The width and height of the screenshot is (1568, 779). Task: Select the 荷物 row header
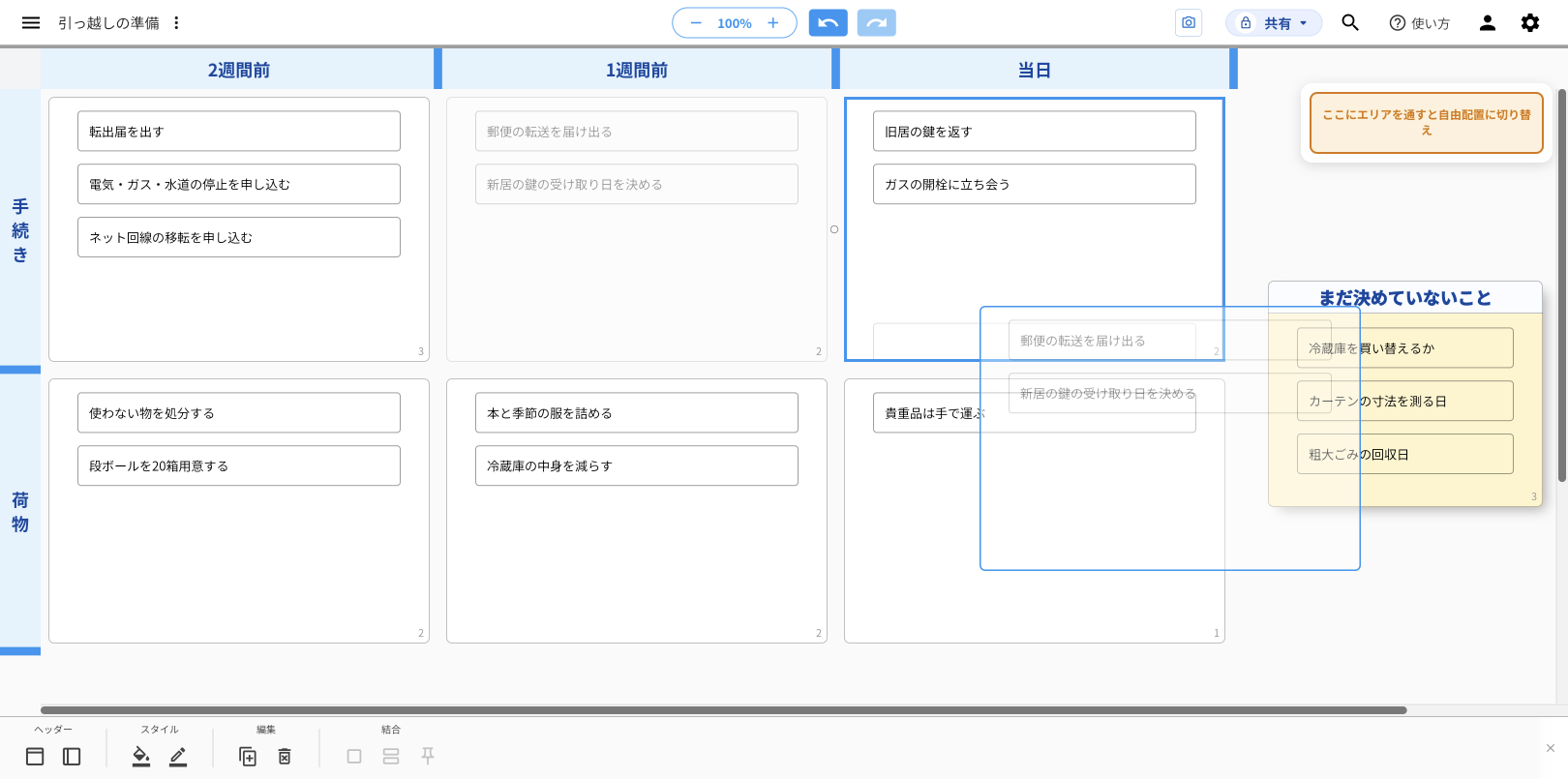pyautogui.click(x=20, y=512)
